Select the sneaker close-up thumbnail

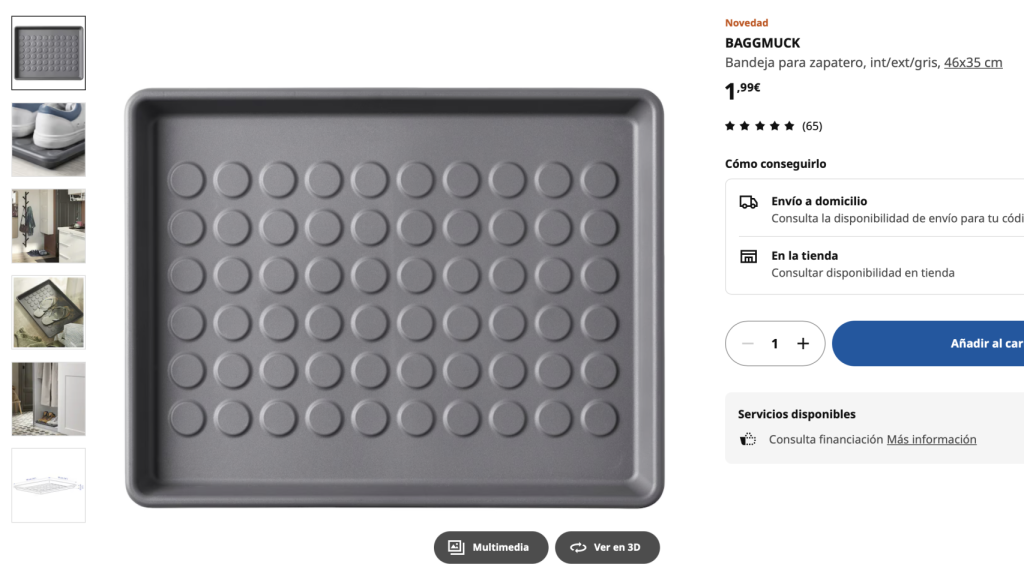pos(47,139)
